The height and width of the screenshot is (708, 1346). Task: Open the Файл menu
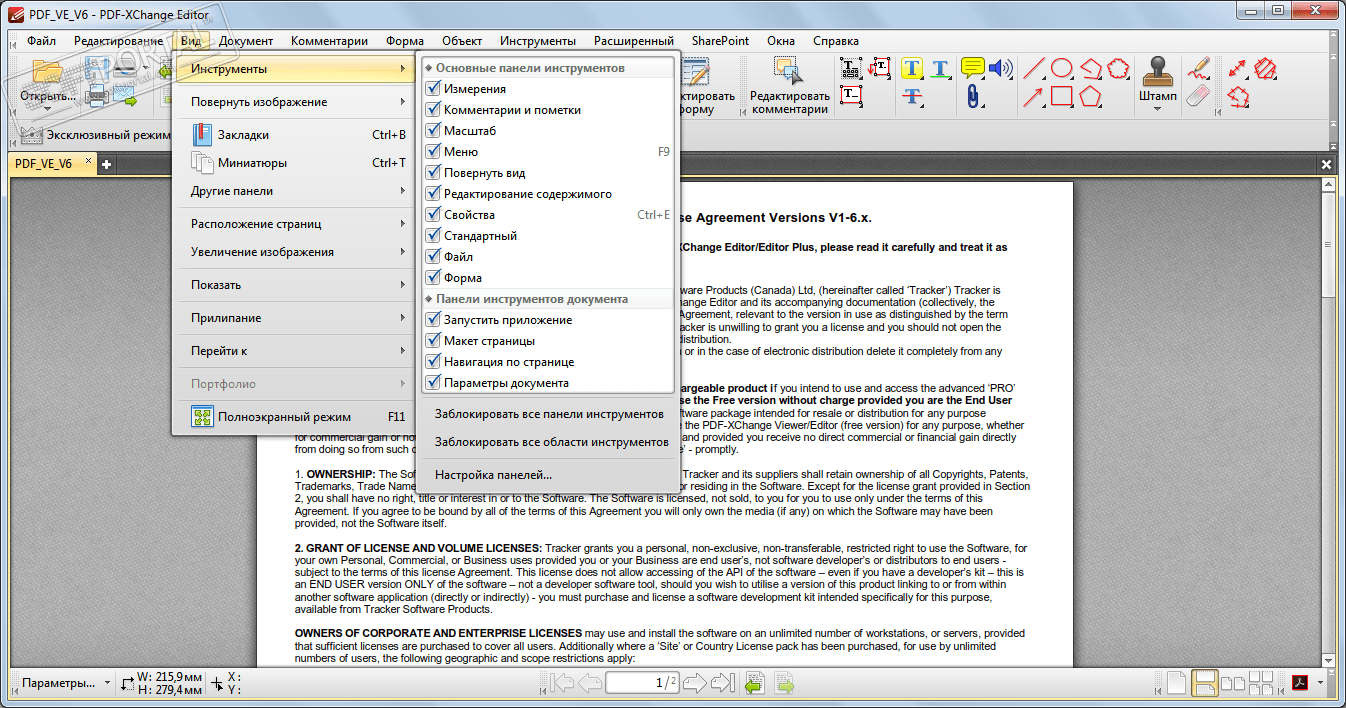tap(41, 41)
